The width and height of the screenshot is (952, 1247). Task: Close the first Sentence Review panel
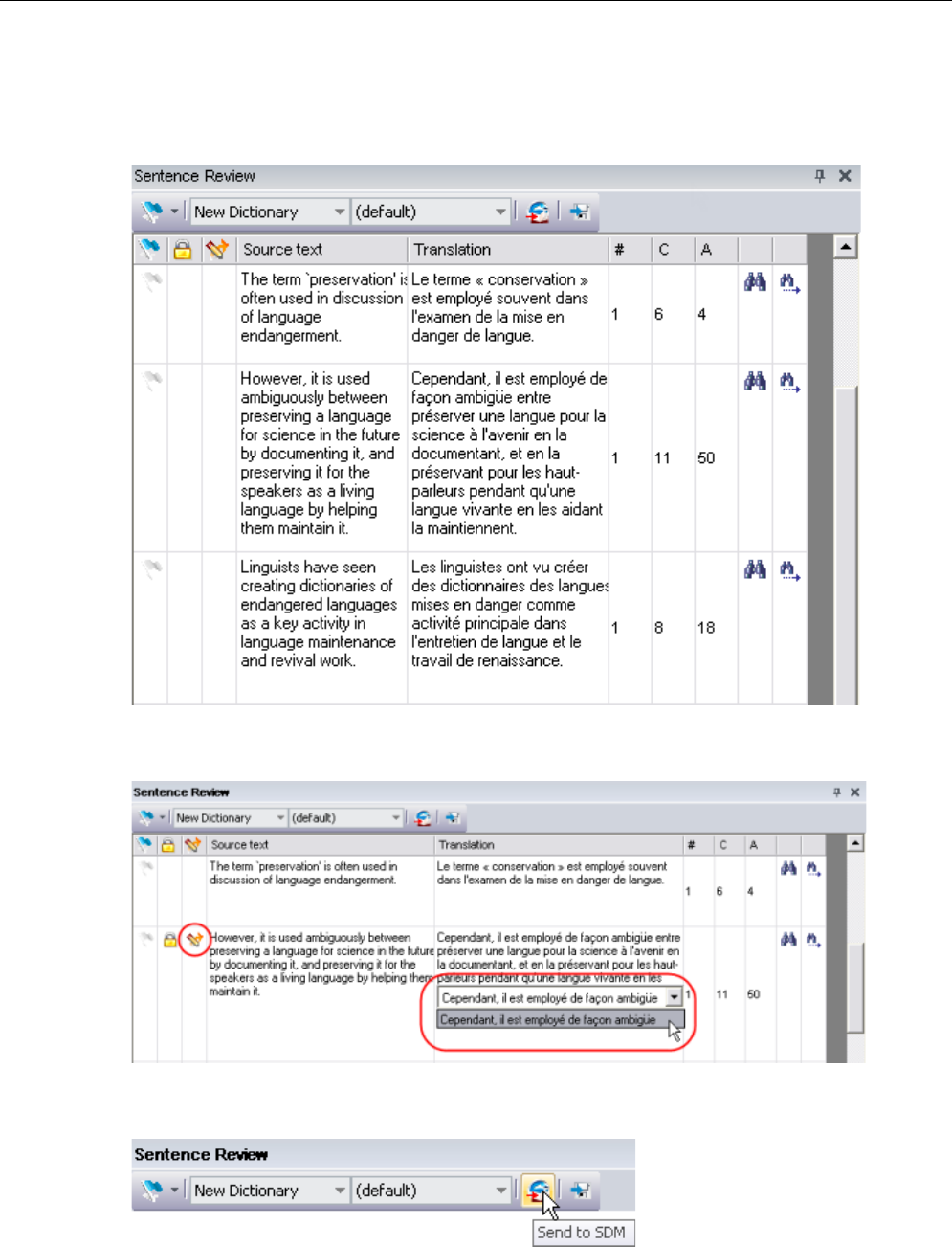(x=845, y=176)
